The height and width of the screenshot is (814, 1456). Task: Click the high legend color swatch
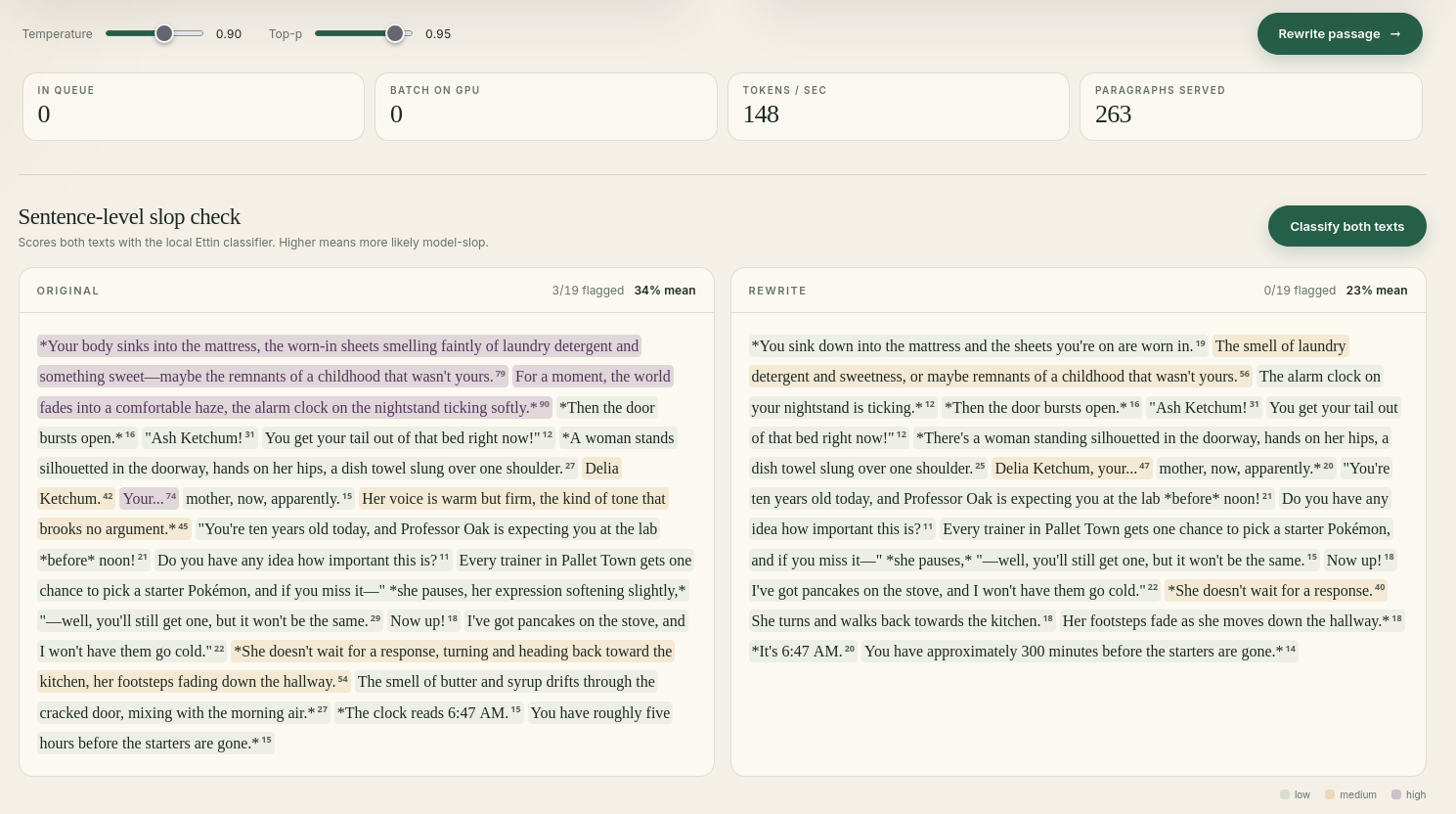(x=1396, y=794)
